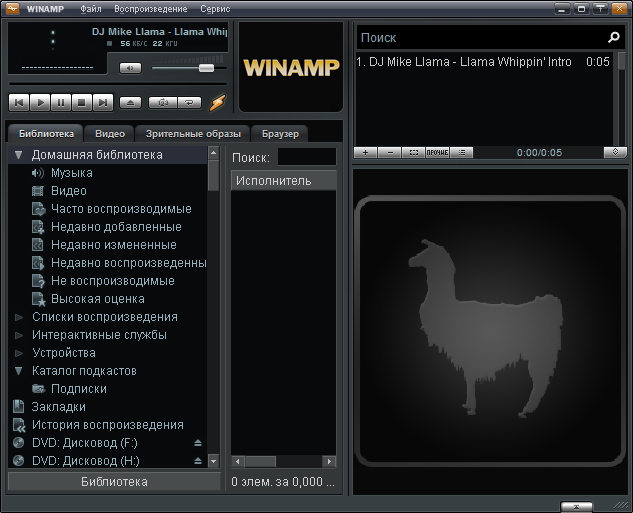Click the История воспроизведения icon
Viewport: 633px width, 513px height.
click(x=19, y=425)
